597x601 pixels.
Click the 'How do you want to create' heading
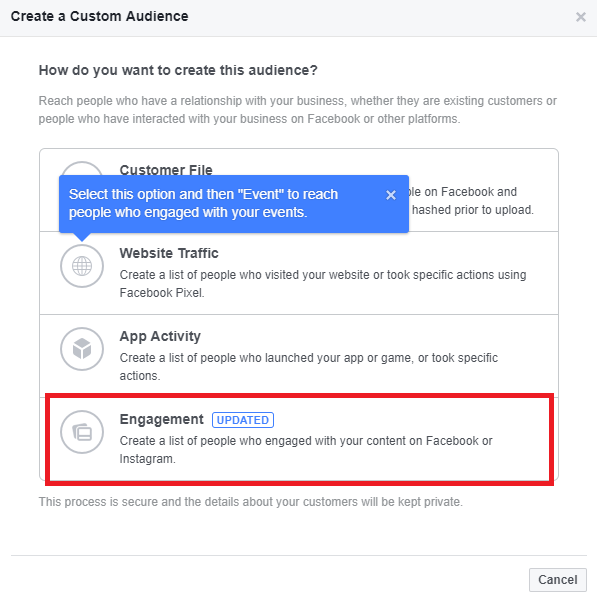pyautogui.click(x=178, y=71)
